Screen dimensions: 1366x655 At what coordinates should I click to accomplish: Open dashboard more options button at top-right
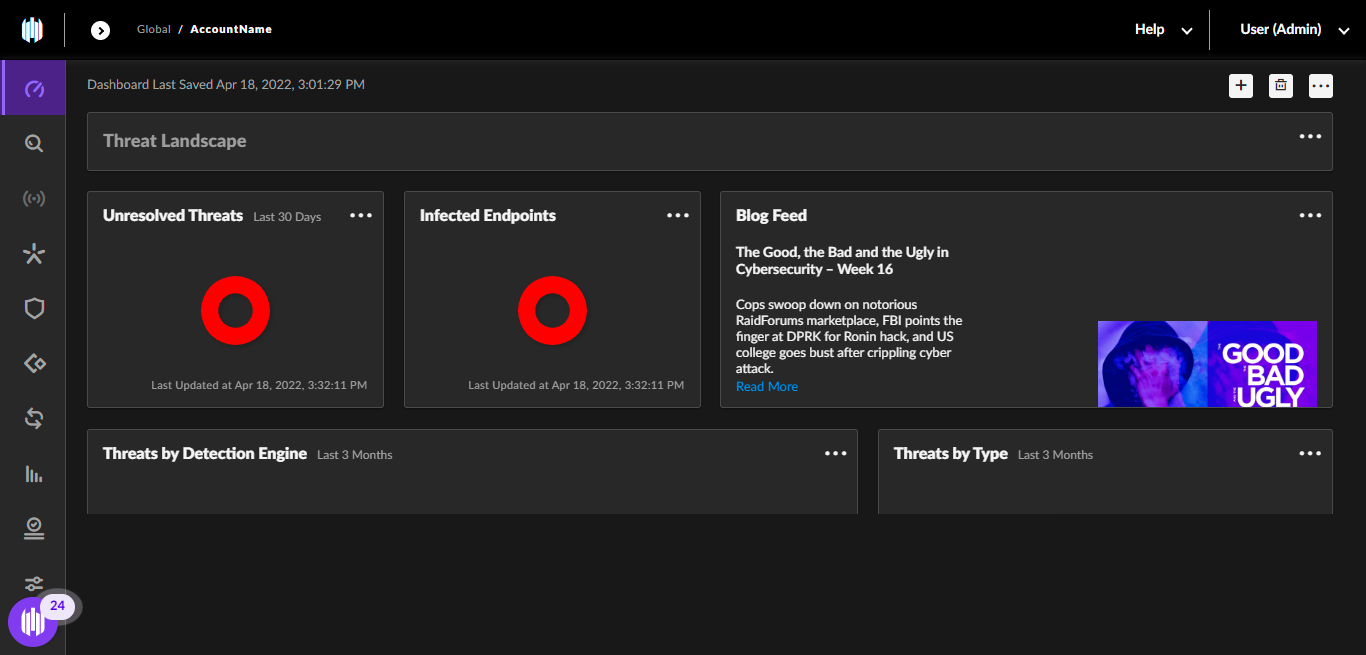click(x=1321, y=86)
